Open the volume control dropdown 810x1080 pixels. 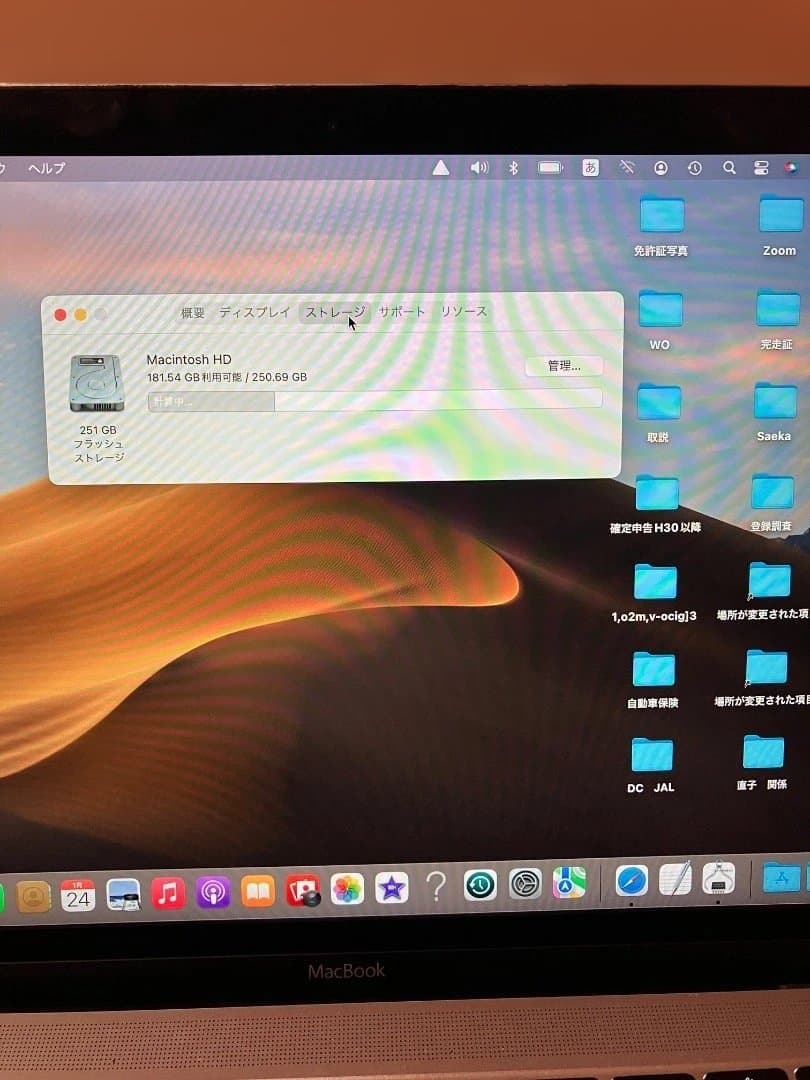click(x=478, y=167)
